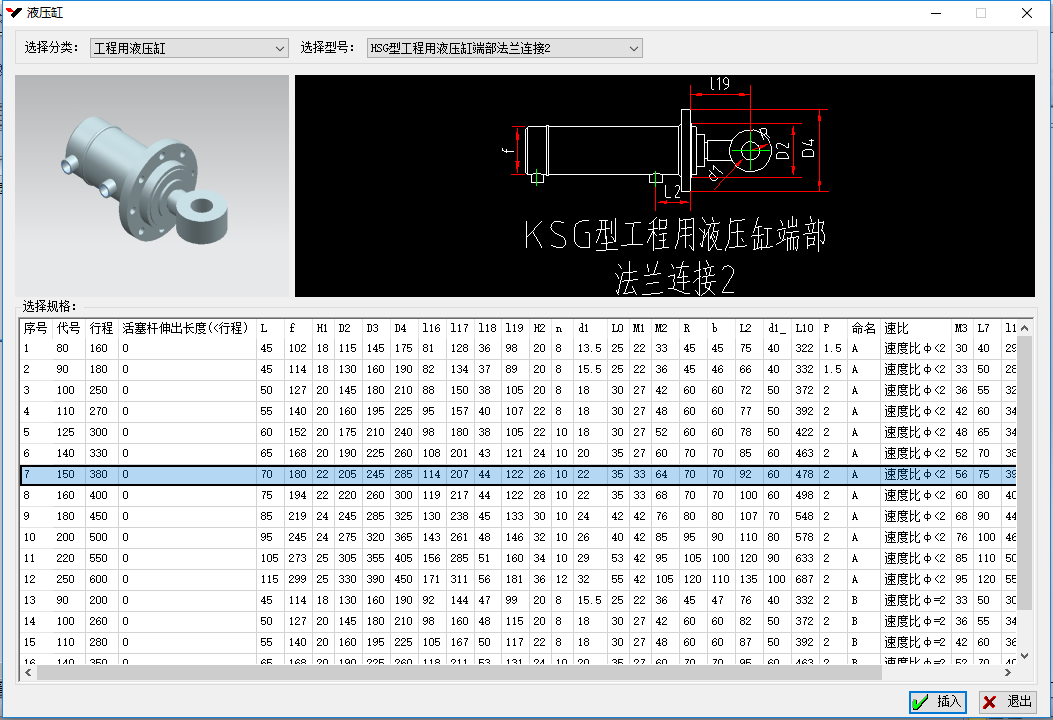
Task: Click the app icon in title bar
Action: point(13,13)
